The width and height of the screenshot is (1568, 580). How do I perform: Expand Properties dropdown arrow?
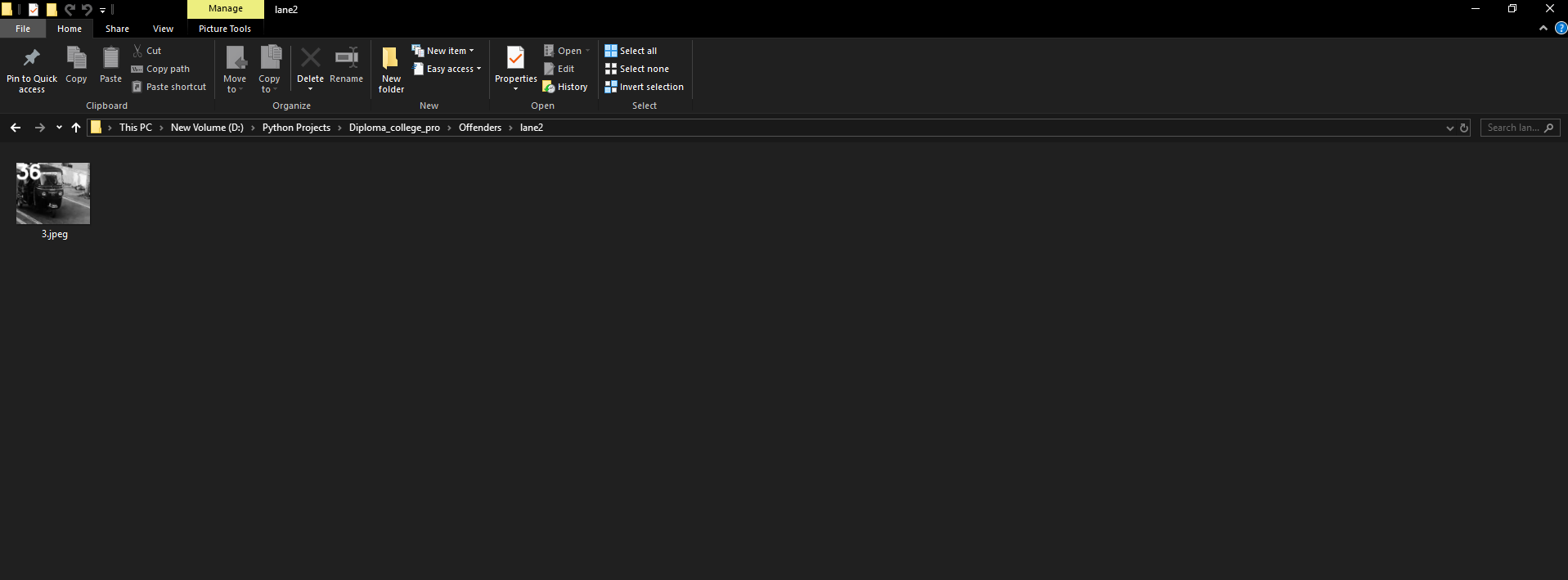click(x=515, y=88)
